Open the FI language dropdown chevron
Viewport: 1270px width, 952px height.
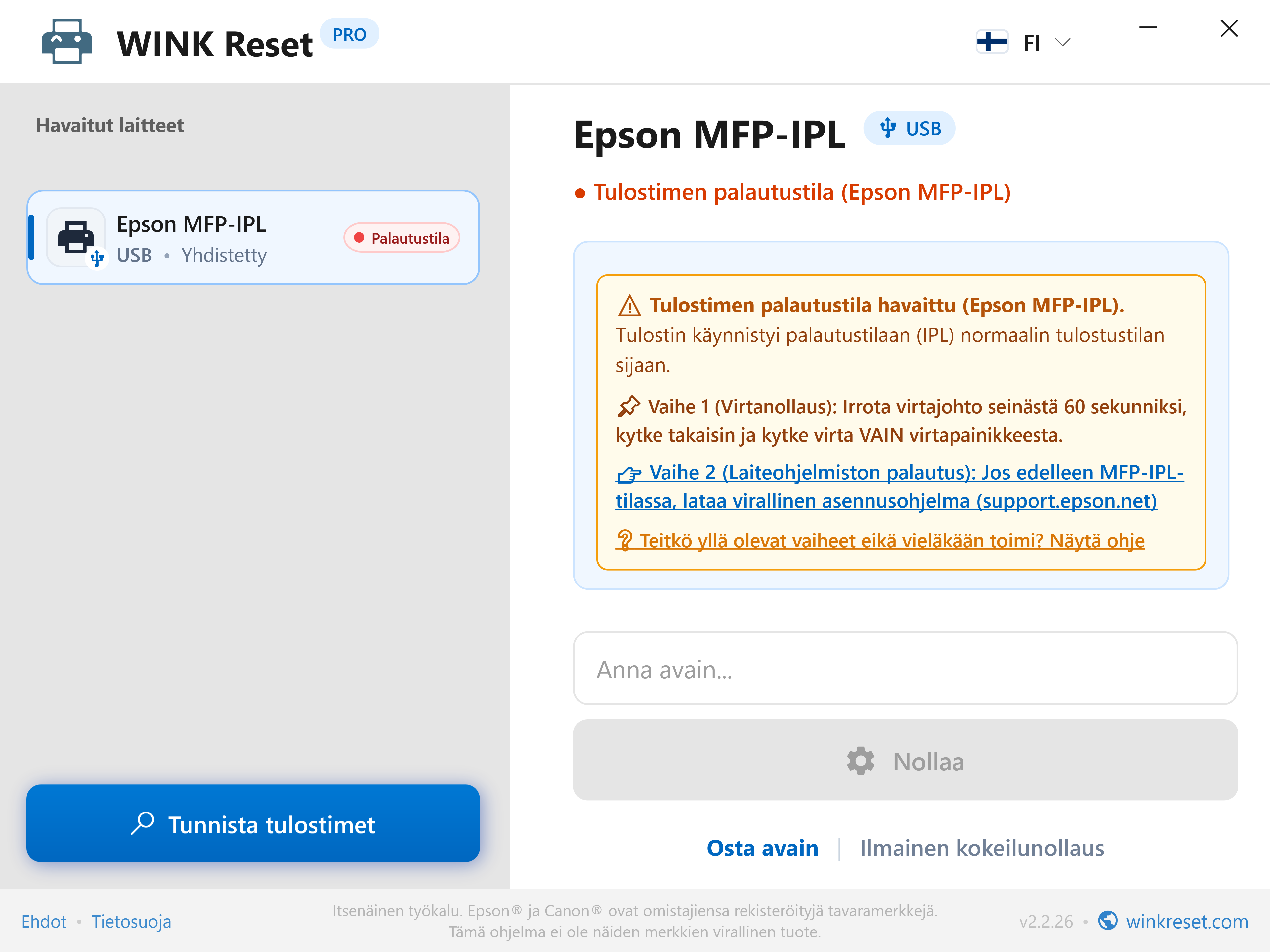(x=1063, y=42)
